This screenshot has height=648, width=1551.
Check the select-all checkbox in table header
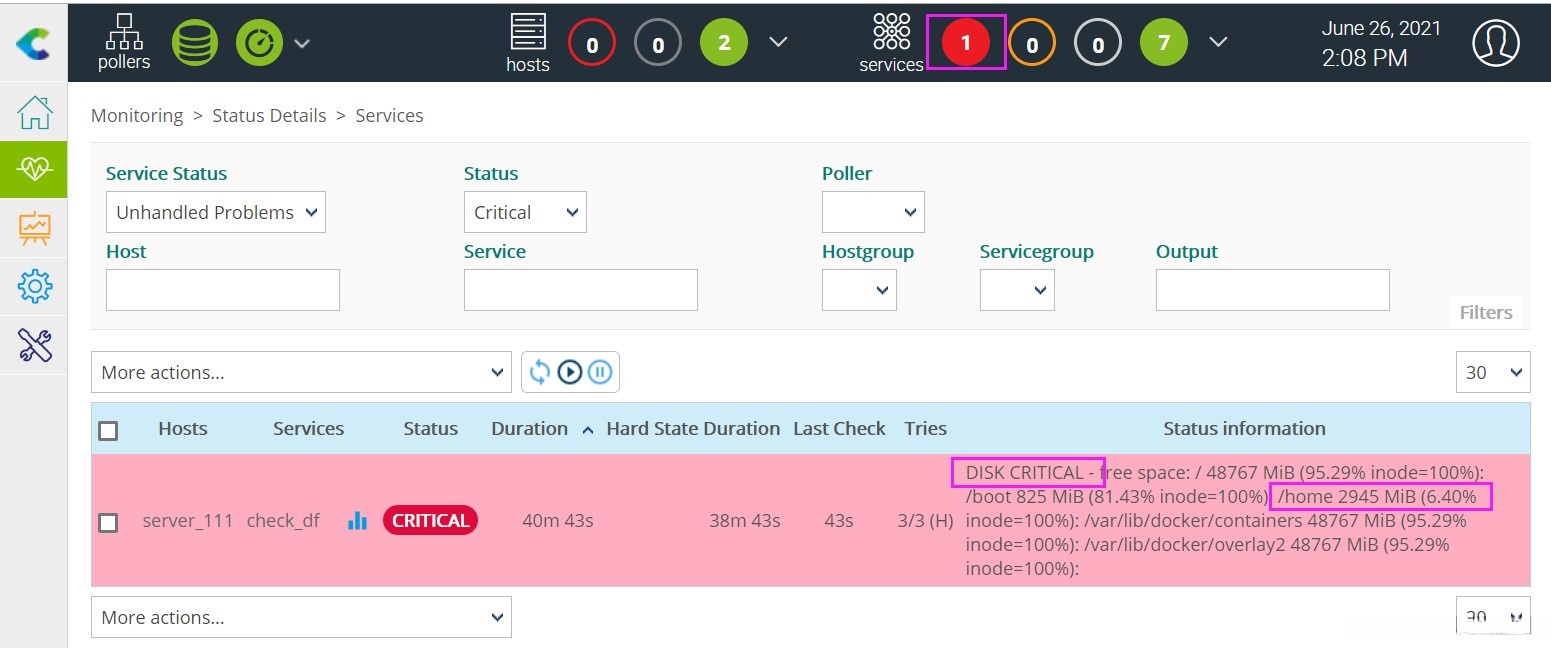pos(108,430)
